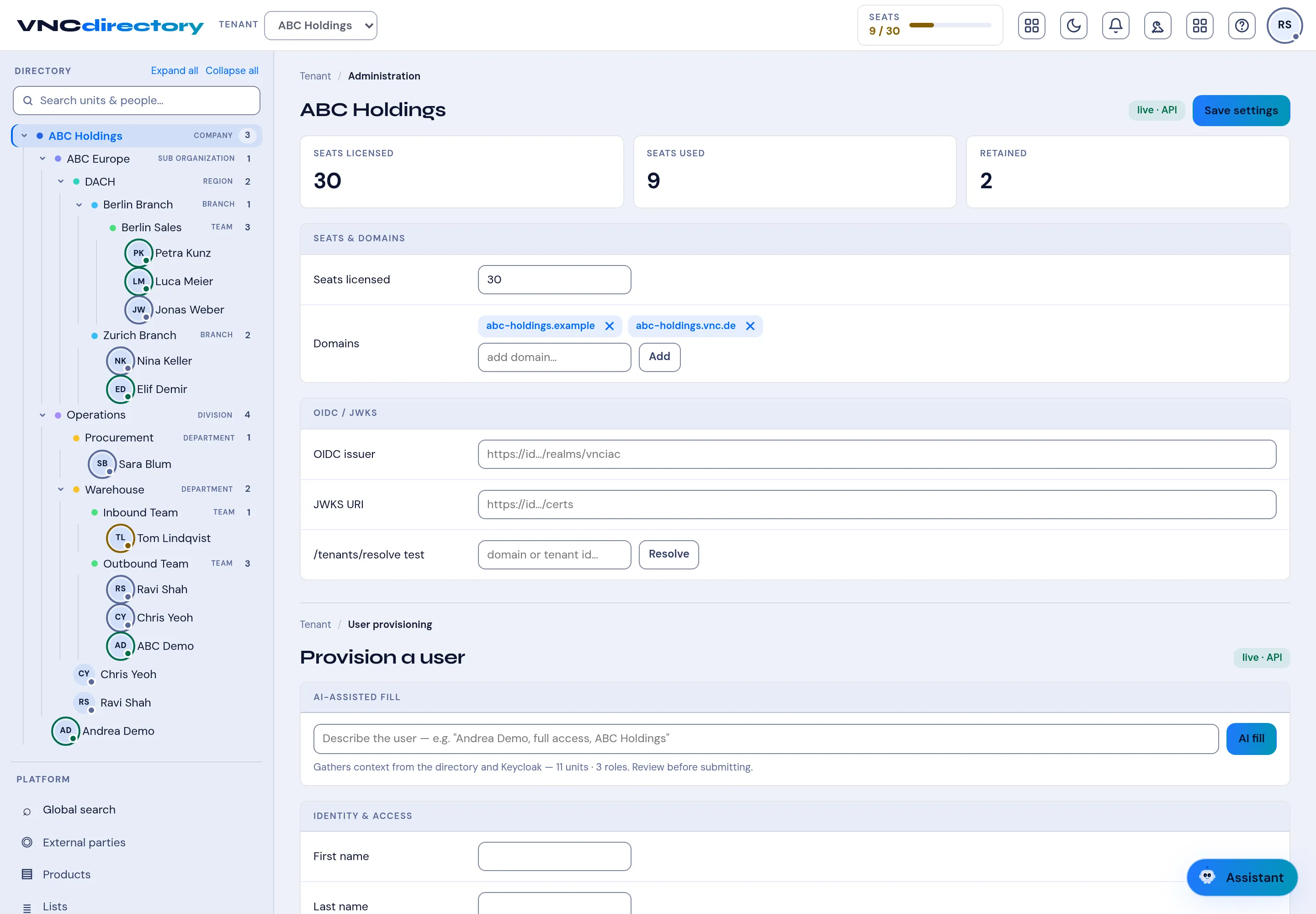Focus the Search units & people field
This screenshot has width=1316, height=914.
tap(136, 101)
